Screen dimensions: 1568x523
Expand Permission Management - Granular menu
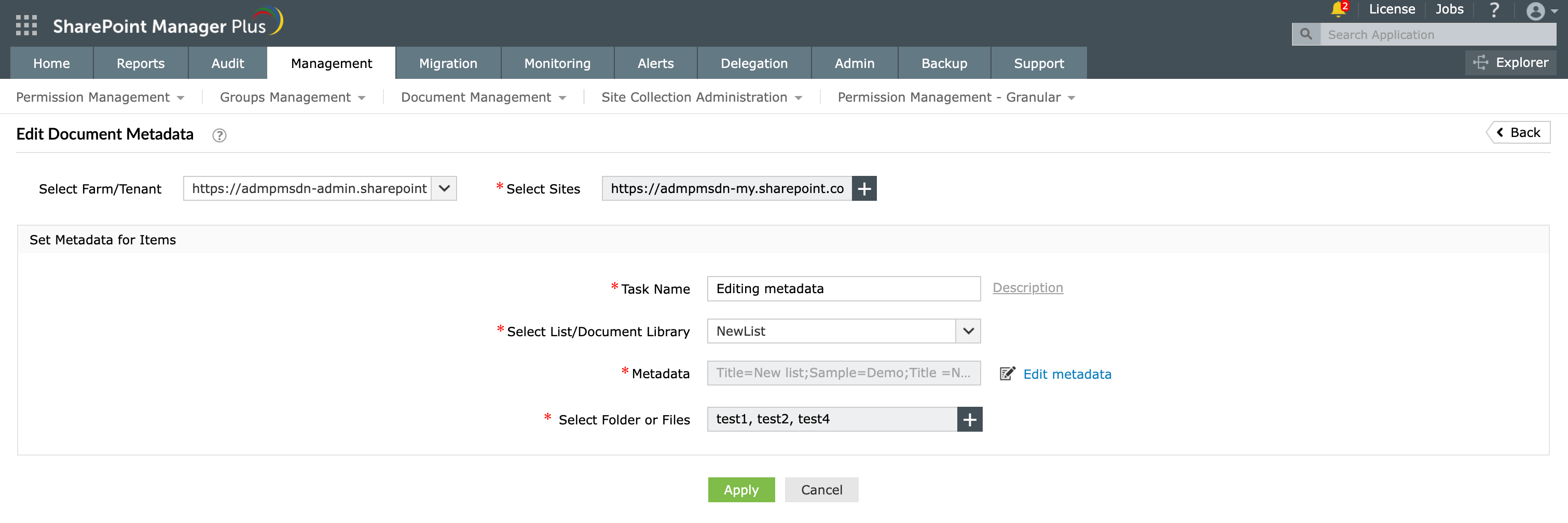(956, 98)
